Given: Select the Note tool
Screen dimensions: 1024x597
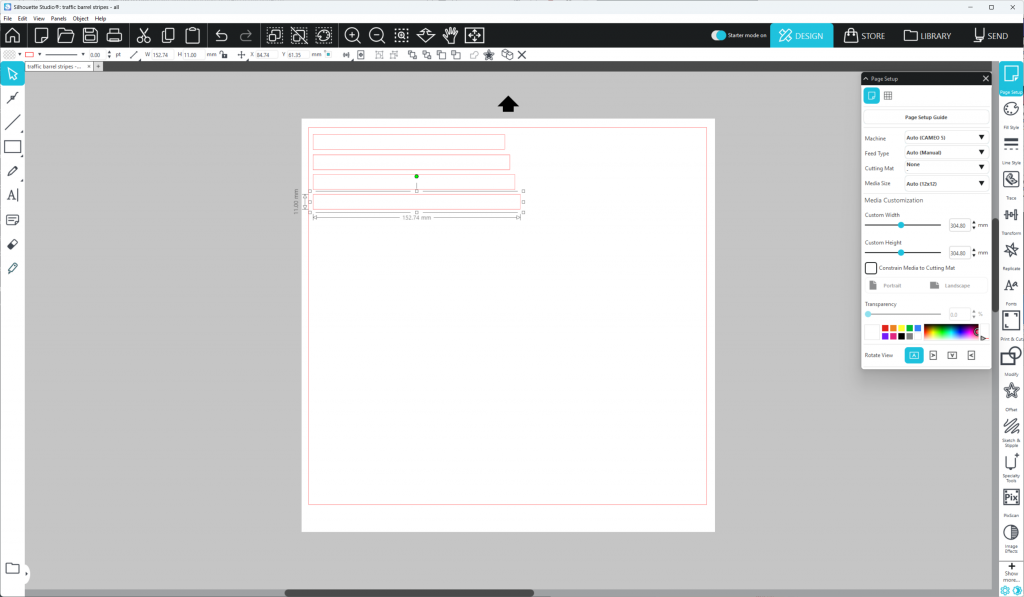Looking at the screenshot, I should pos(12,220).
